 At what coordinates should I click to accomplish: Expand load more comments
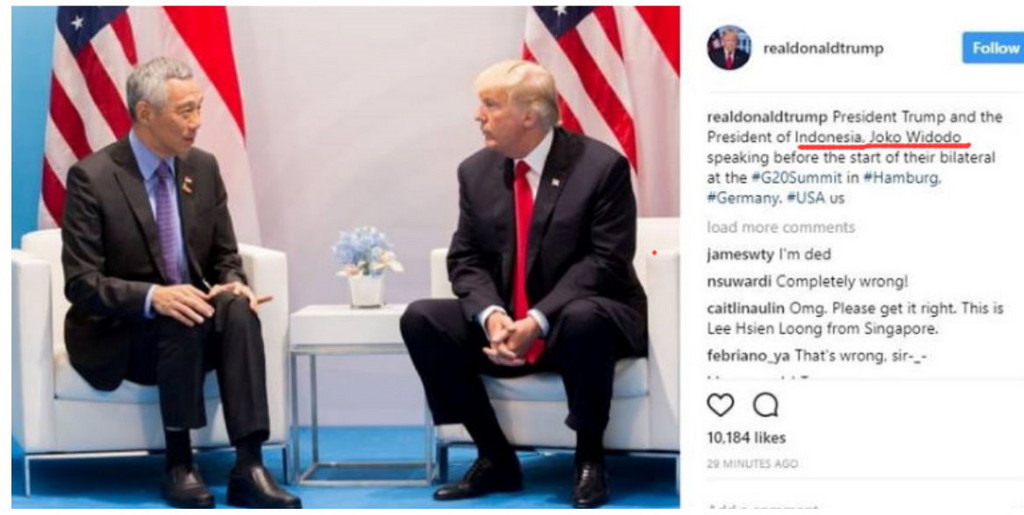tap(780, 227)
